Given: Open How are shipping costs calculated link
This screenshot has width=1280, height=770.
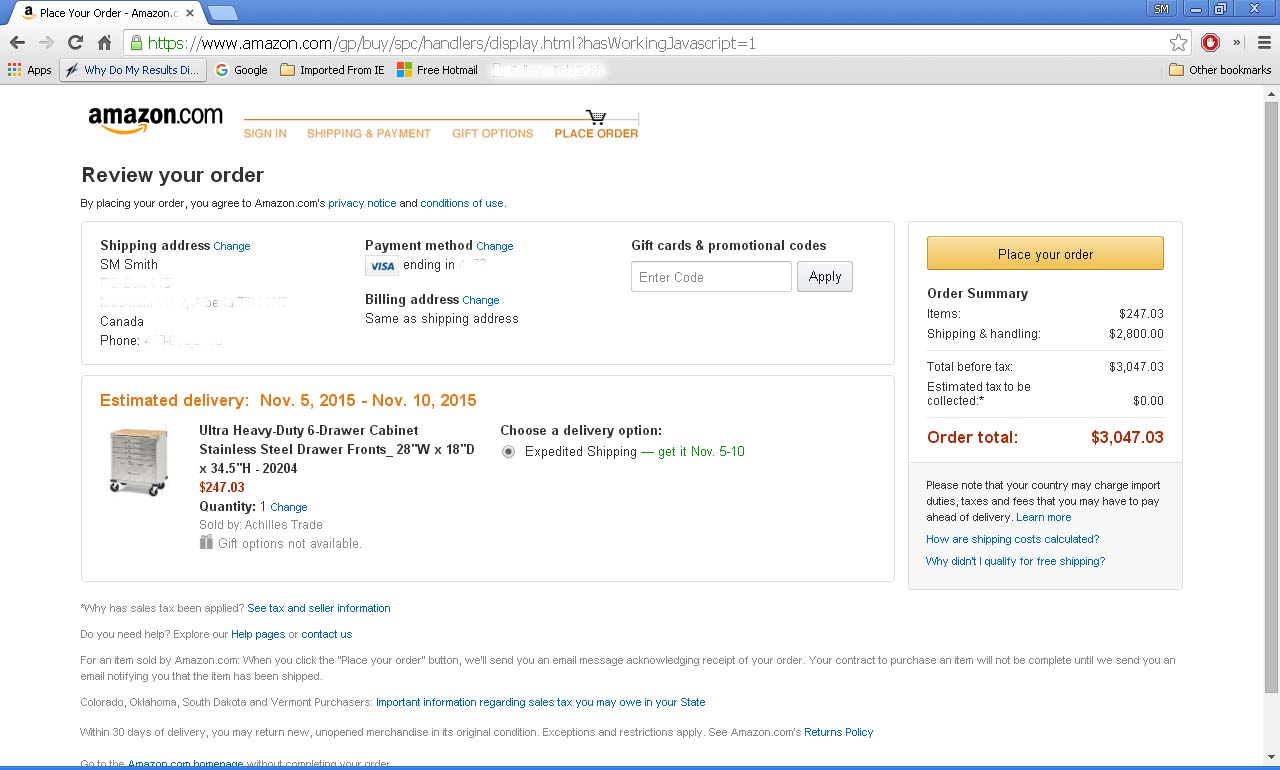Looking at the screenshot, I should [1012, 539].
